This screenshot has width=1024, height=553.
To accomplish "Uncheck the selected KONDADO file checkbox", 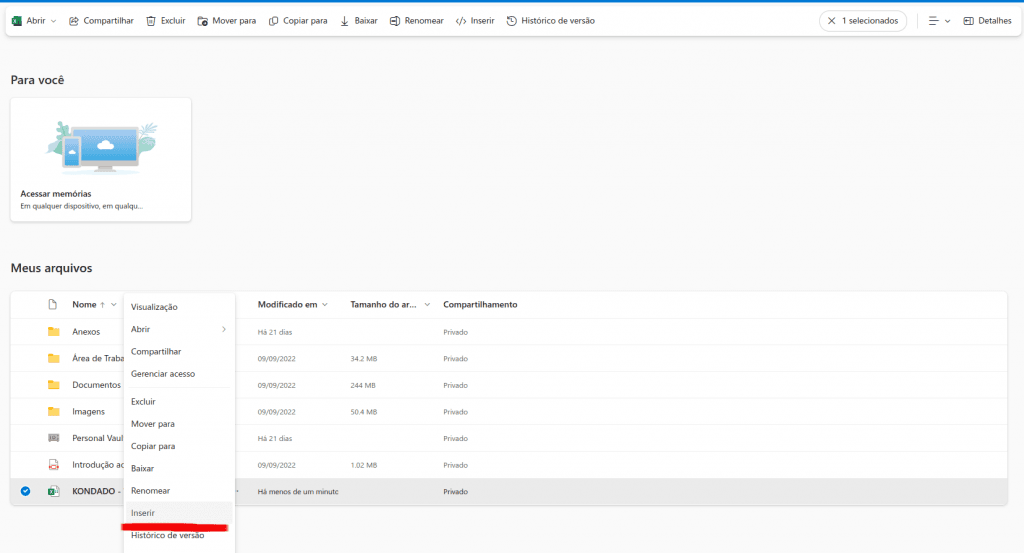I will point(25,491).
